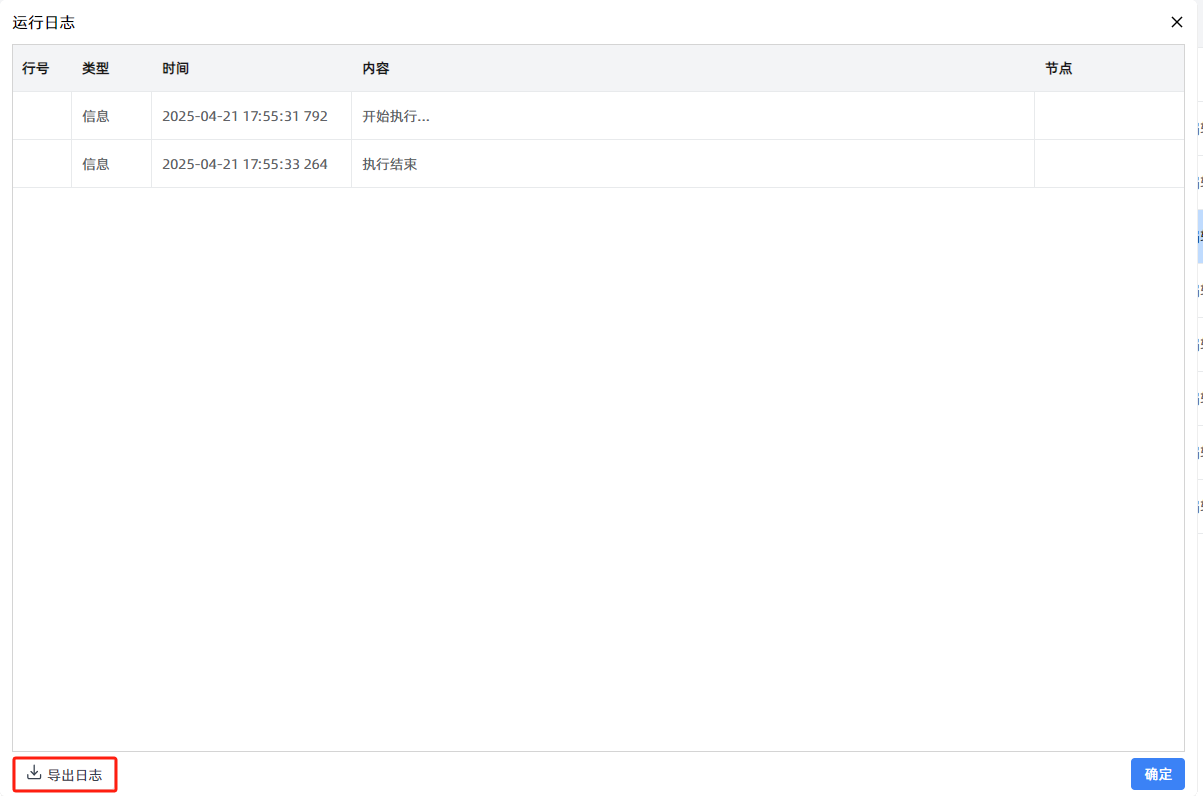Click the 信息 type label of first row
This screenshot has height=796, width=1203.
95,115
